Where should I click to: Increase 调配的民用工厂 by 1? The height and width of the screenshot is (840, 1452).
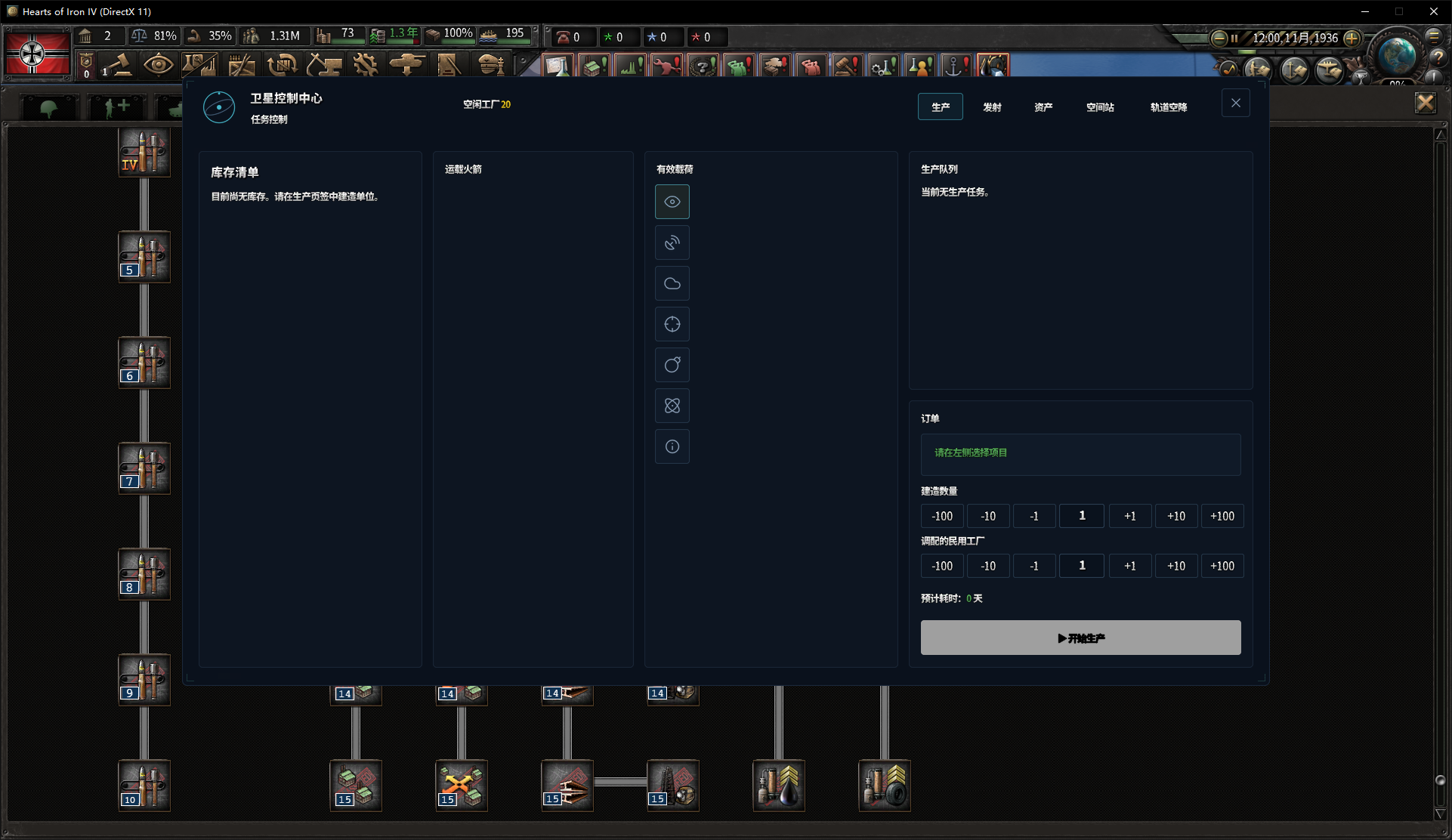coord(1130,566)
